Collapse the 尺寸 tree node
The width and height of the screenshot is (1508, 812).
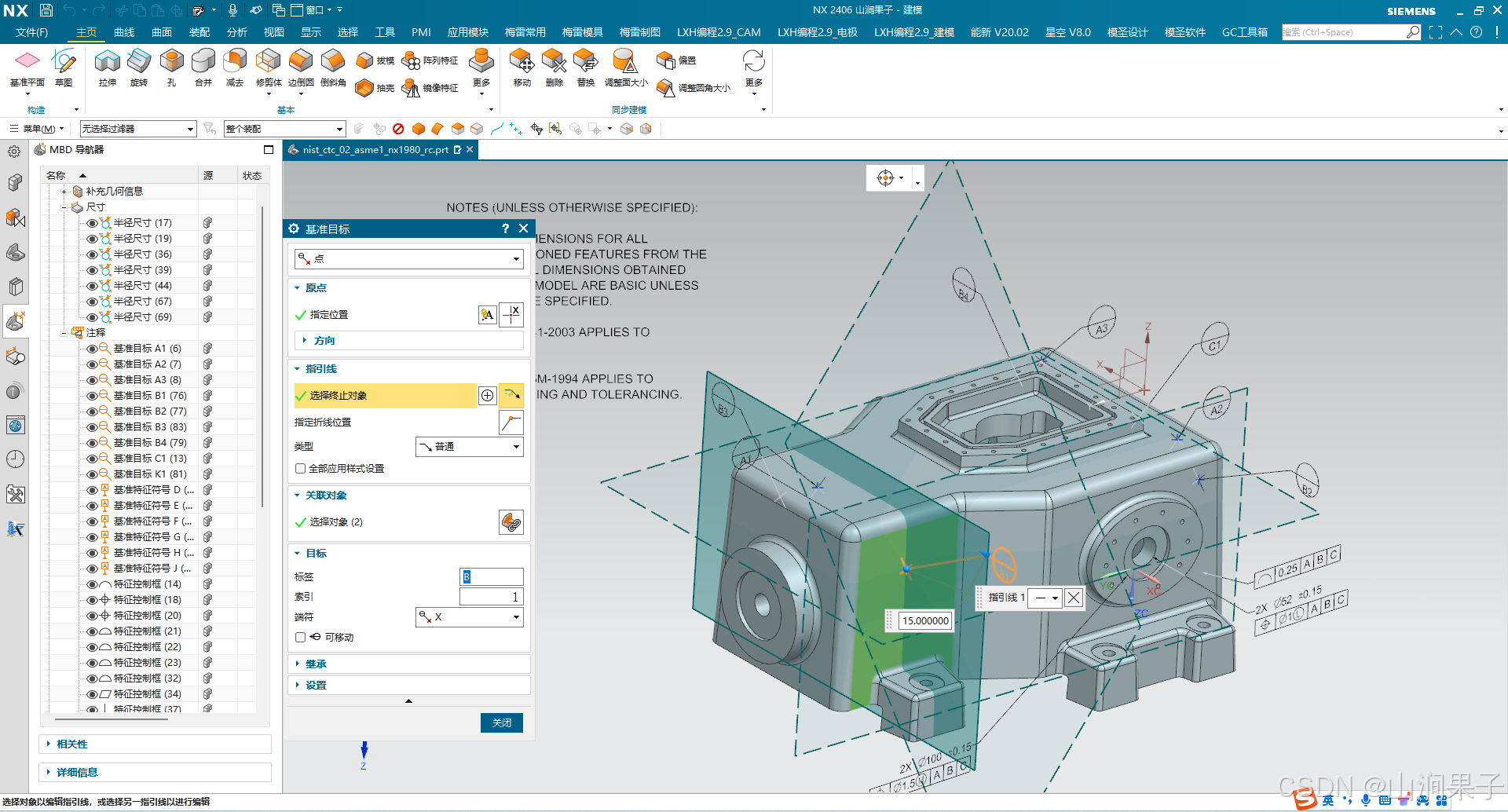coord(64,207)
